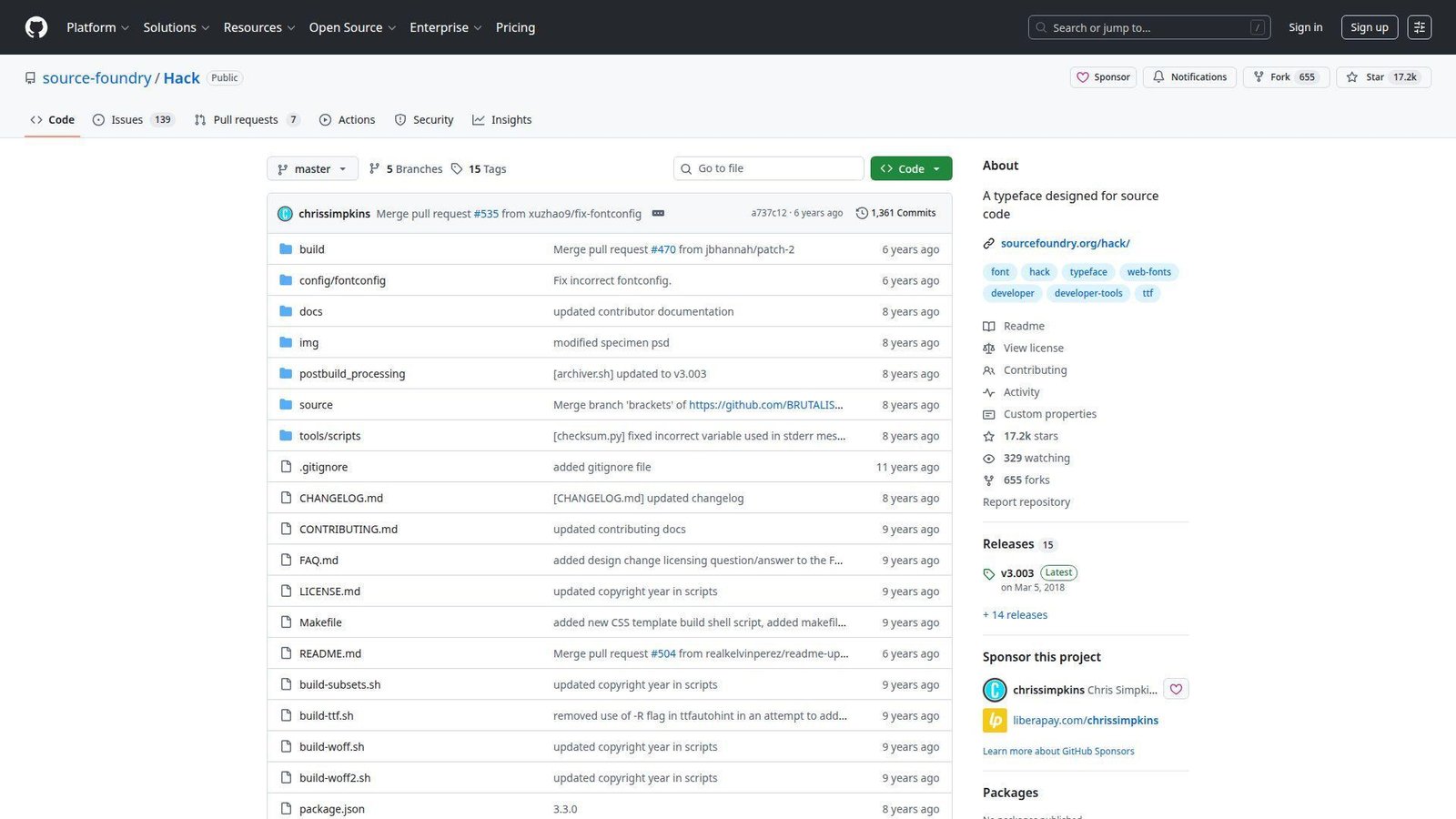The image size is (1456, 819).
Task: Open the CHANGELOG.md file
Action: coord(341,498)
